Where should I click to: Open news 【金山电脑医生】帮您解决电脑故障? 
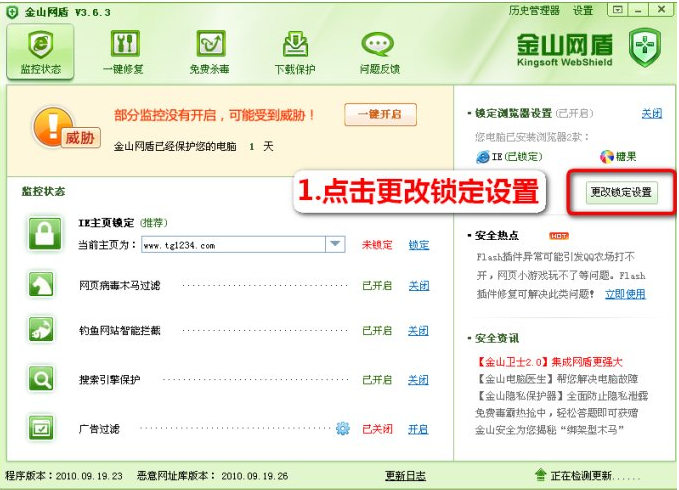pyautogui.click(x=556, y=379)
